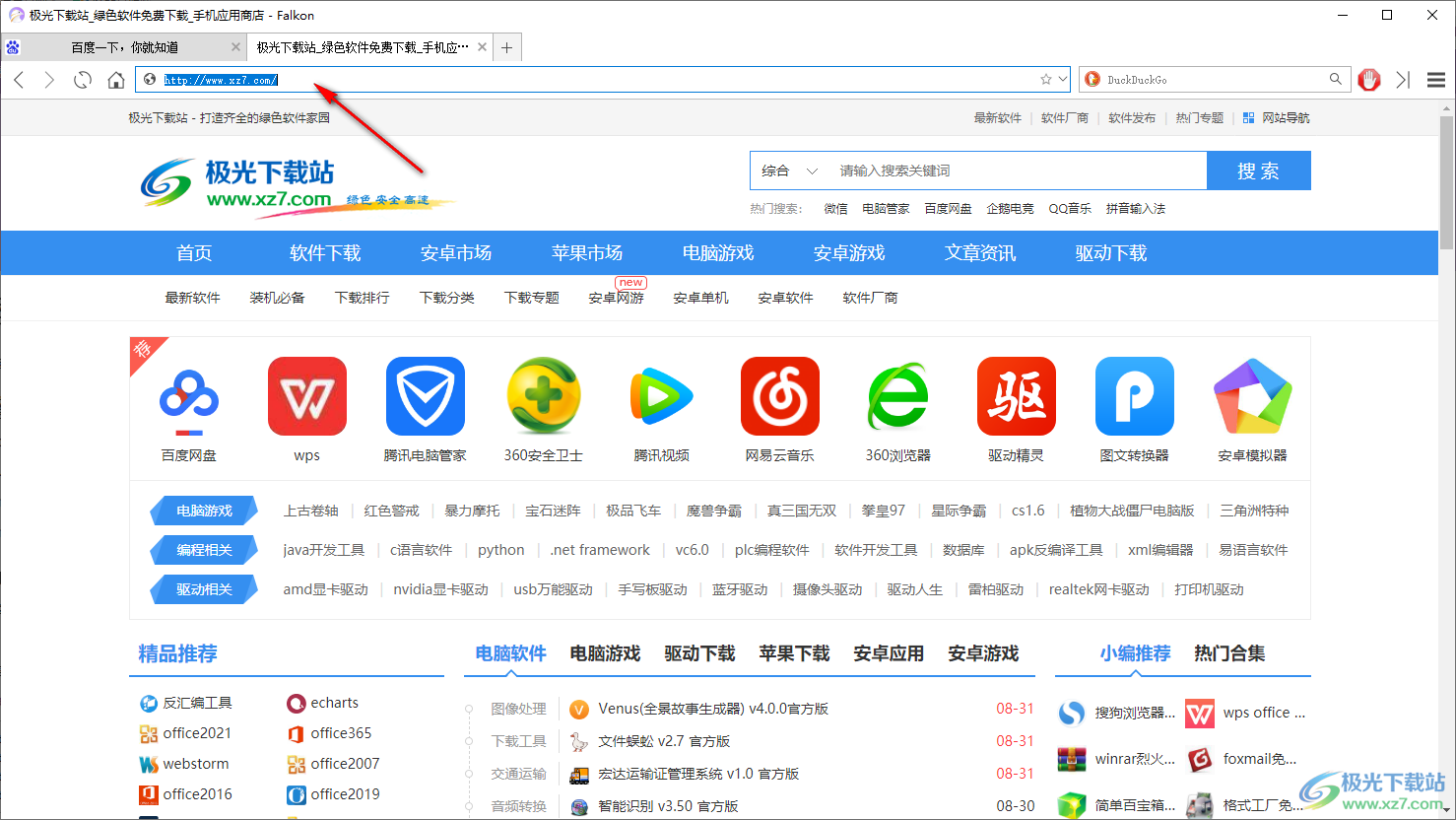1456x820 pixels.
Task: Open the 下载排行 sub-navigation link
Action: click(x=363, y=298)
